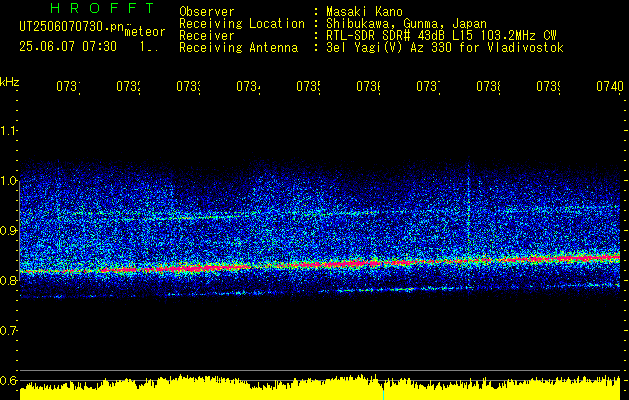Click the 0738 time marker
The width and height of the screenshot is (629, 400).
pyautogui.click(x=488, y=86)
